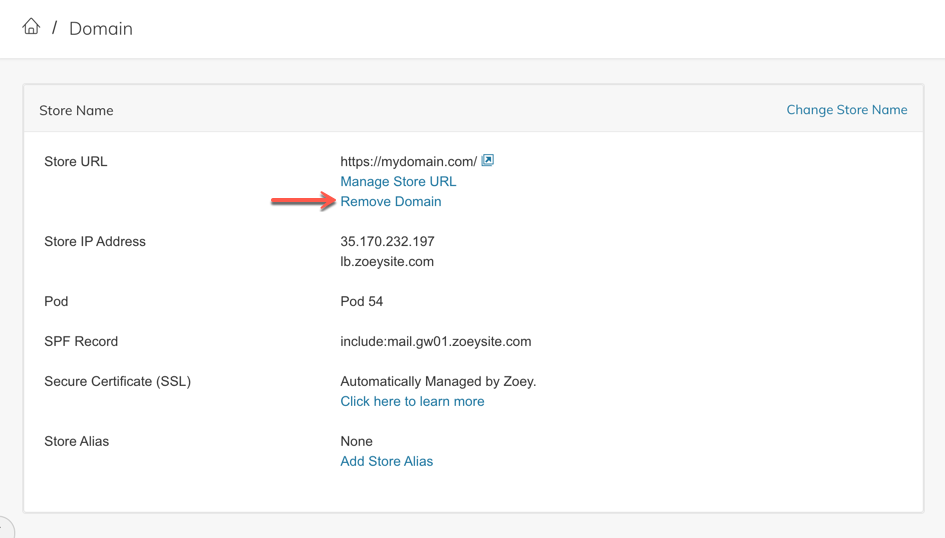Open 'Click here to learn more' link
Screen dimensions: 945x538
(412, 401)
